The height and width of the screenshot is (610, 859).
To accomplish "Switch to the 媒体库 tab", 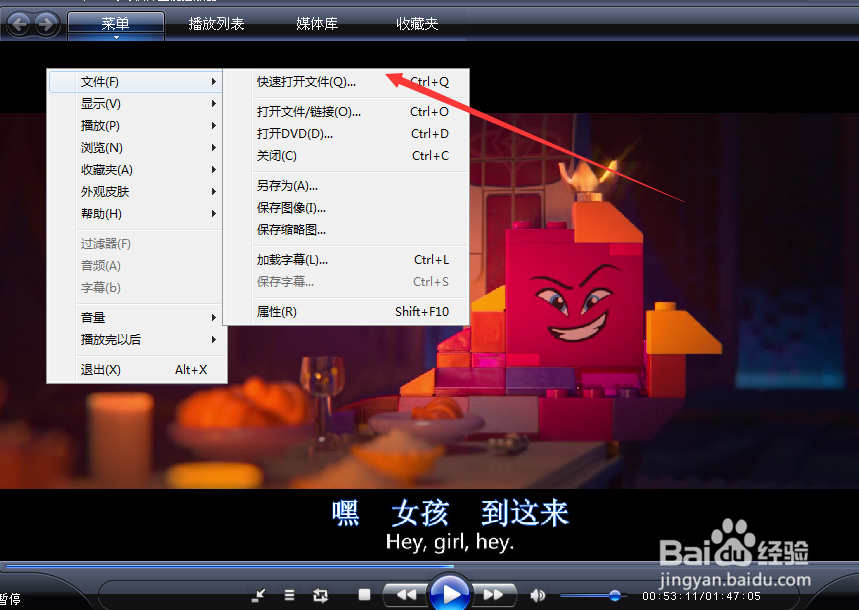I will click(x=317, y=24).
